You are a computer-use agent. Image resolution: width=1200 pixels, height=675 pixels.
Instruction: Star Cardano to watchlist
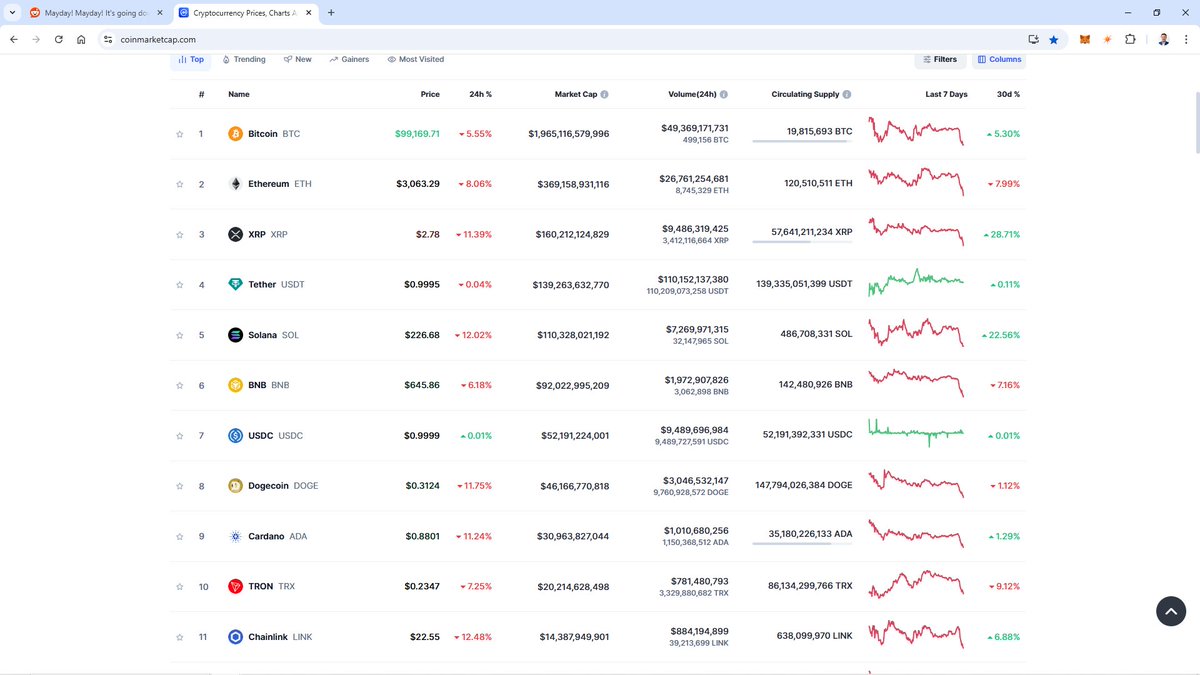180,536
